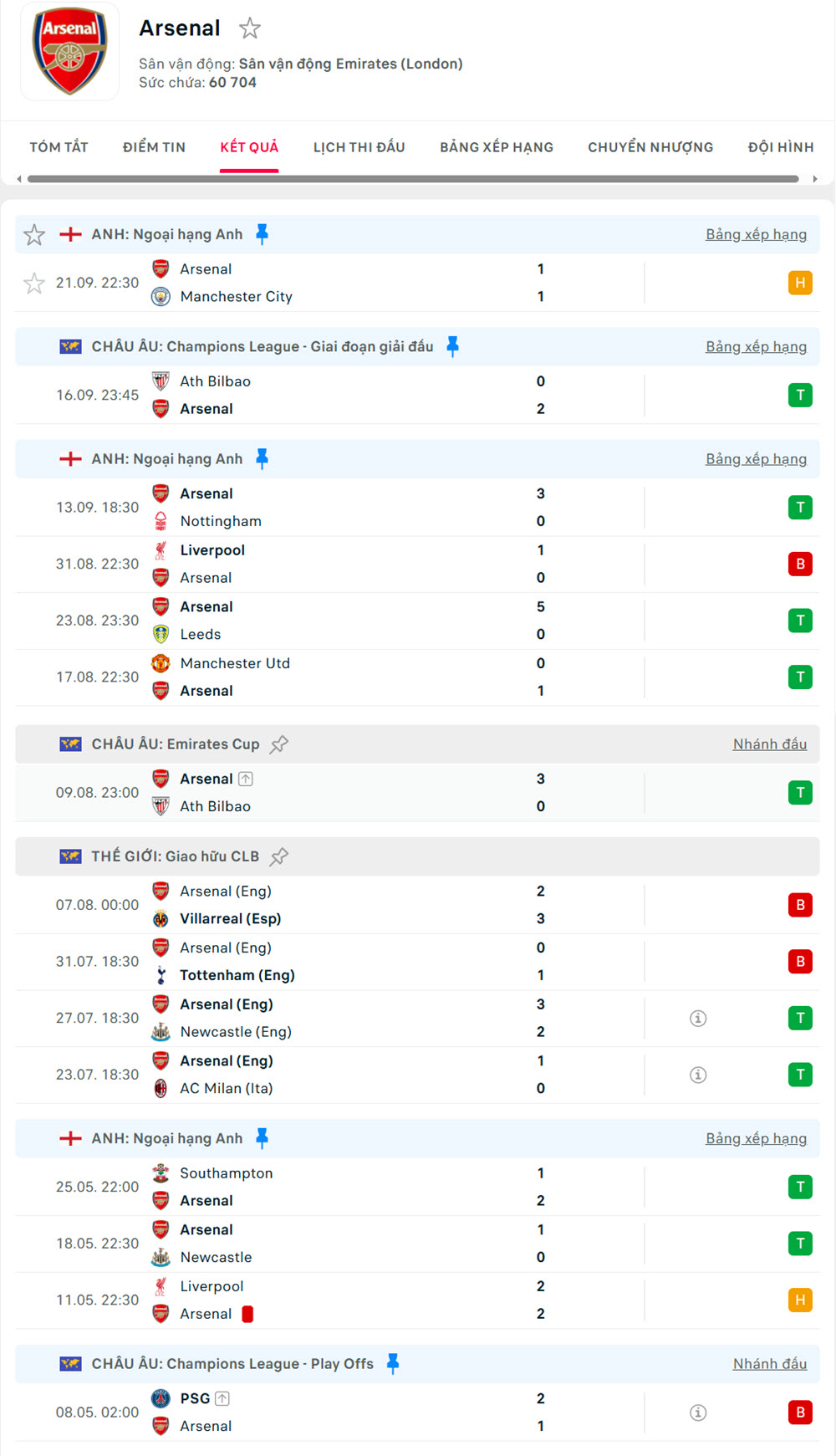The height and width of the screenshot is (1456, 836).
Task: Toggle favorite star for Ngoại hạng Anh league
Action: (x=34, y=235)
